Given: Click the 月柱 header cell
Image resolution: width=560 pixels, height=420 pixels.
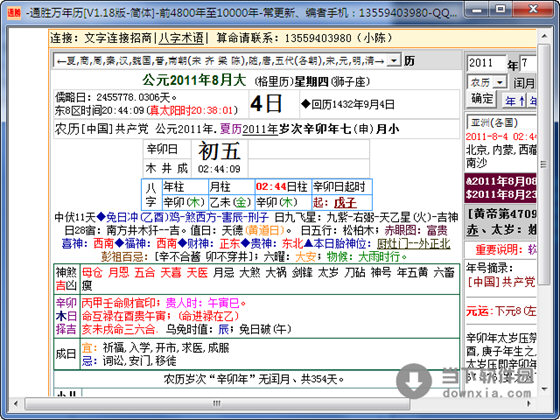Looking at the screenshot, I should (231, 186).
